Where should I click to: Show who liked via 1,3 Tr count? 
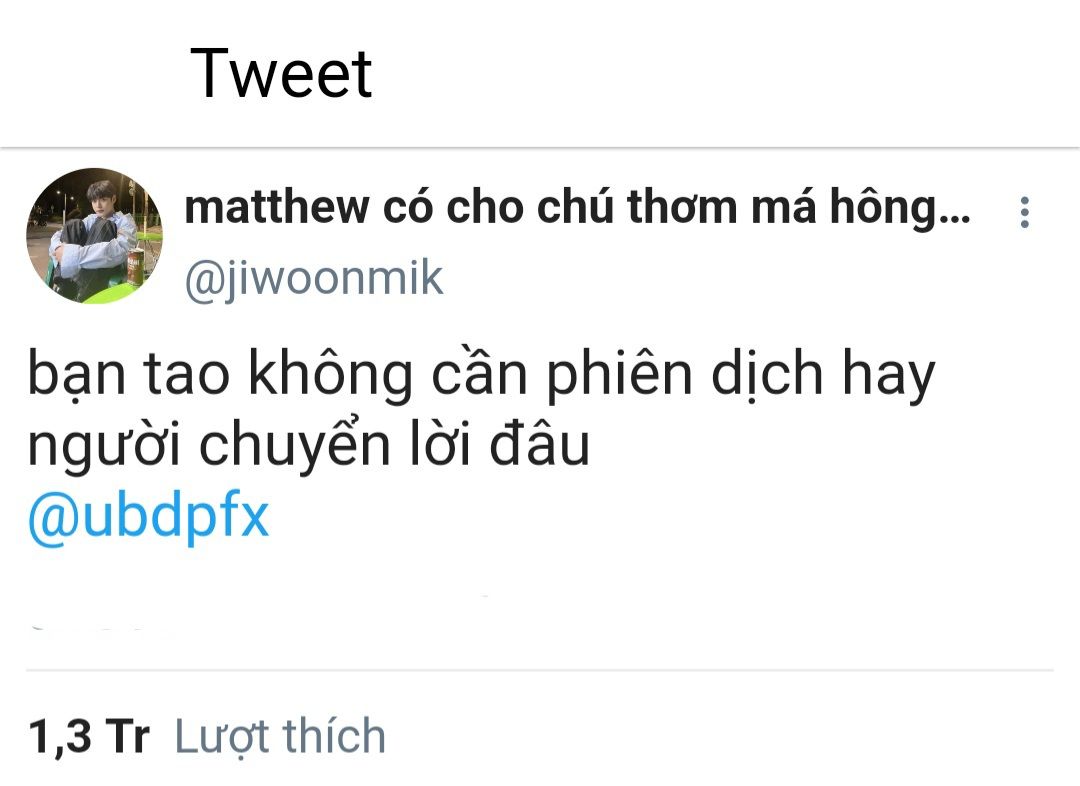click(x=89, y=736)
